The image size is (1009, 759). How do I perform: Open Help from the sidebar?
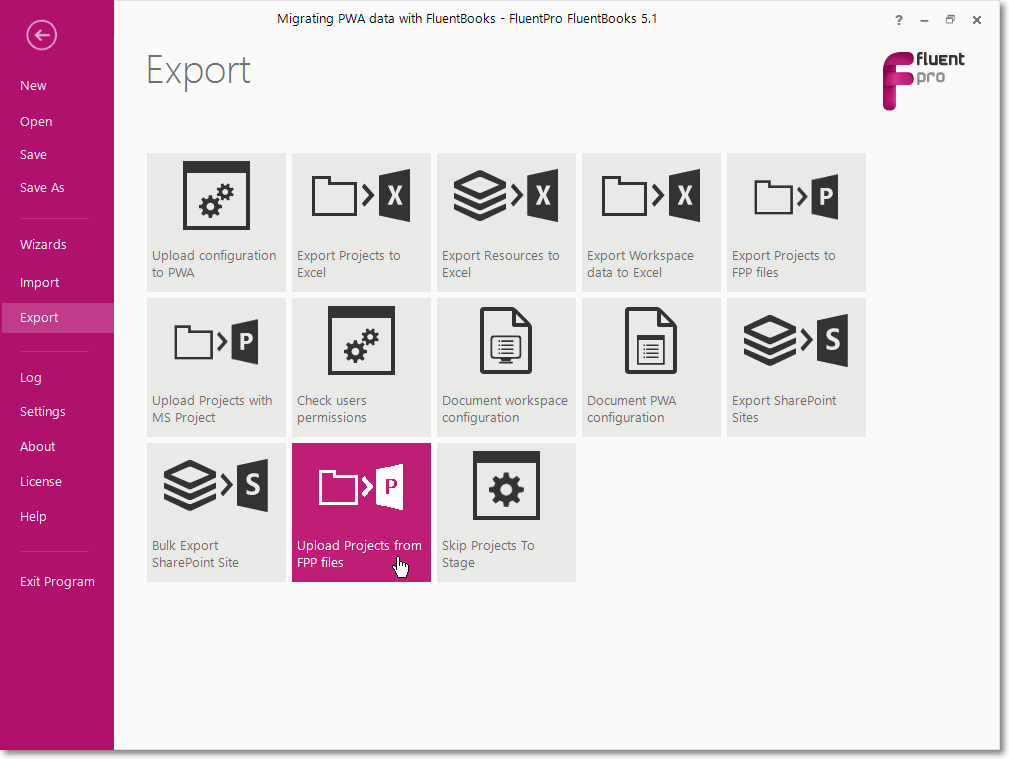click(33, 516)
